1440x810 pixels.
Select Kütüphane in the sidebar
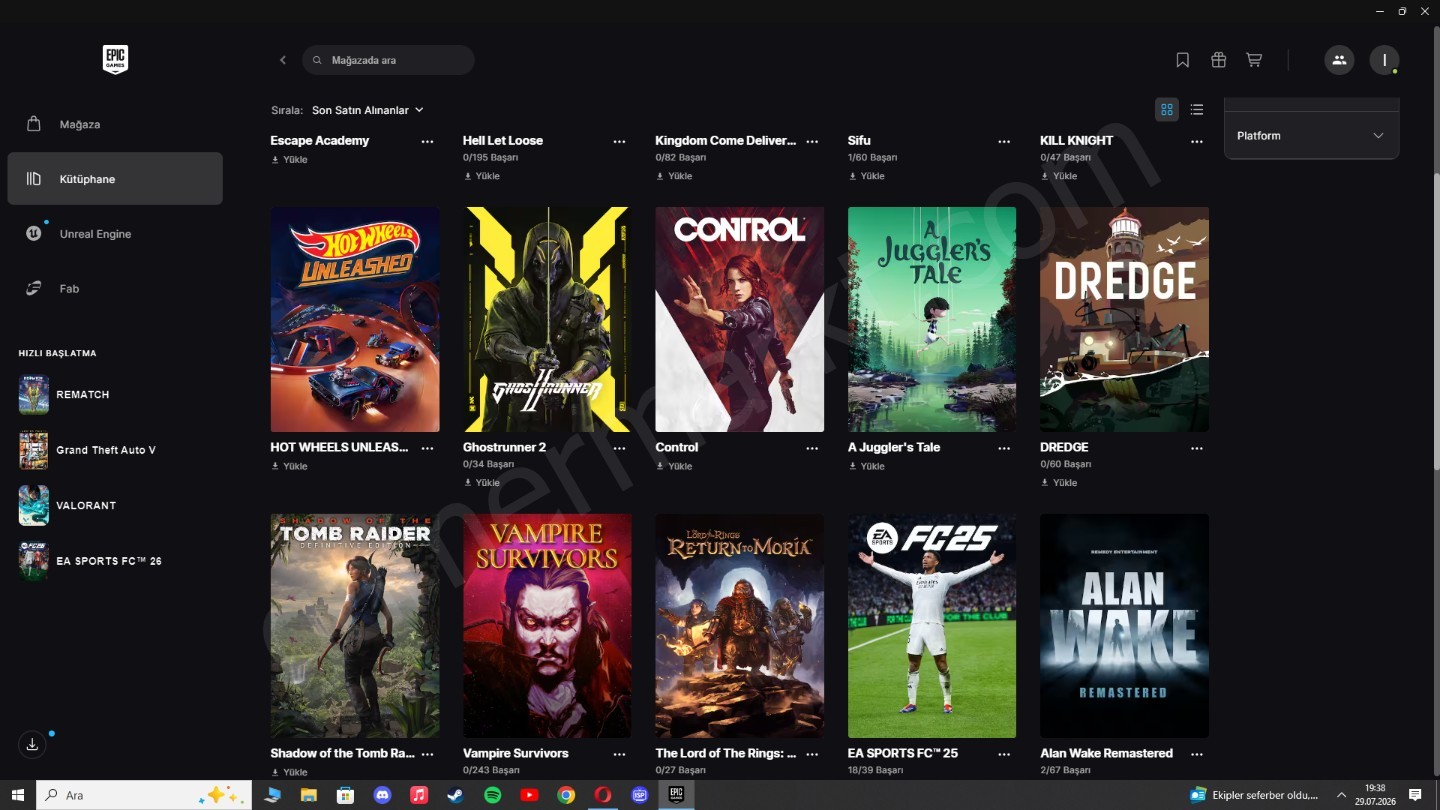115,179
